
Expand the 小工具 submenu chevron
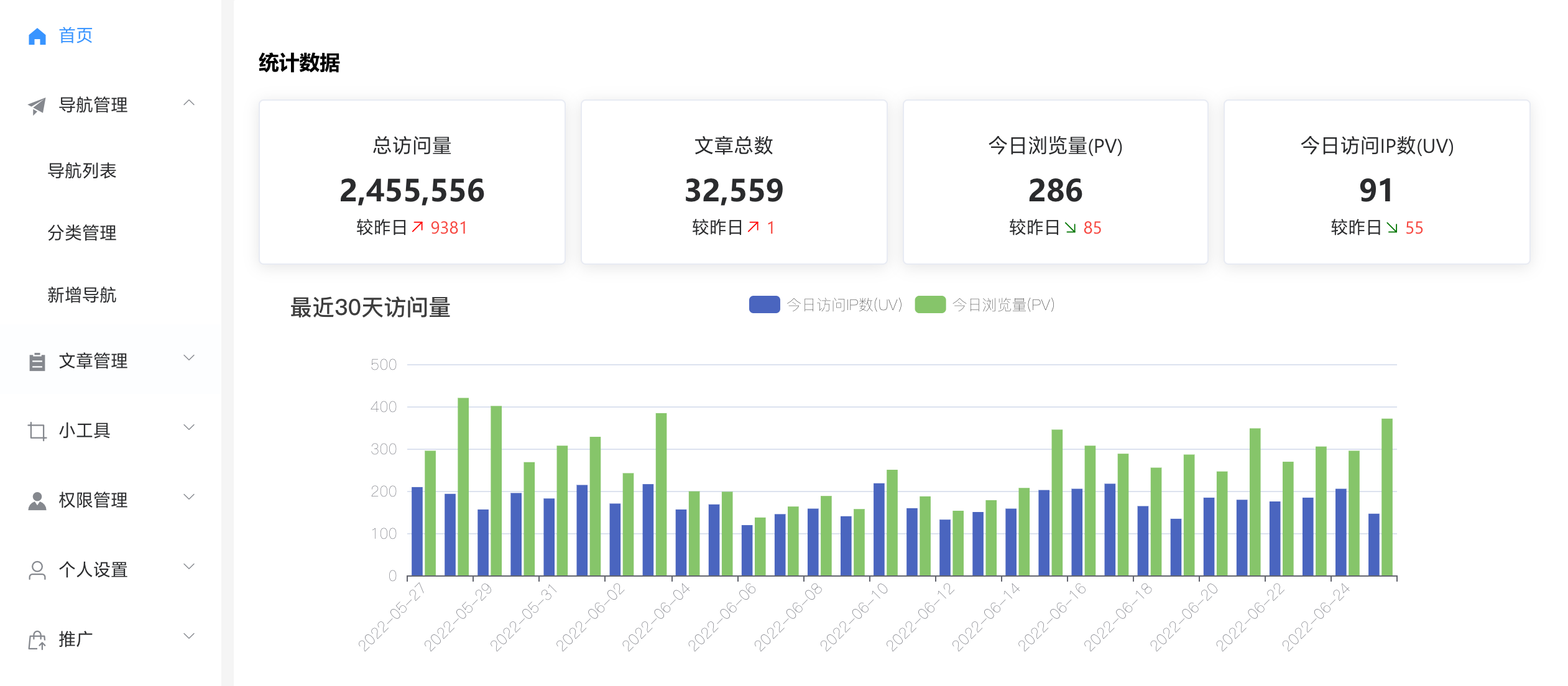click(189, 428)
